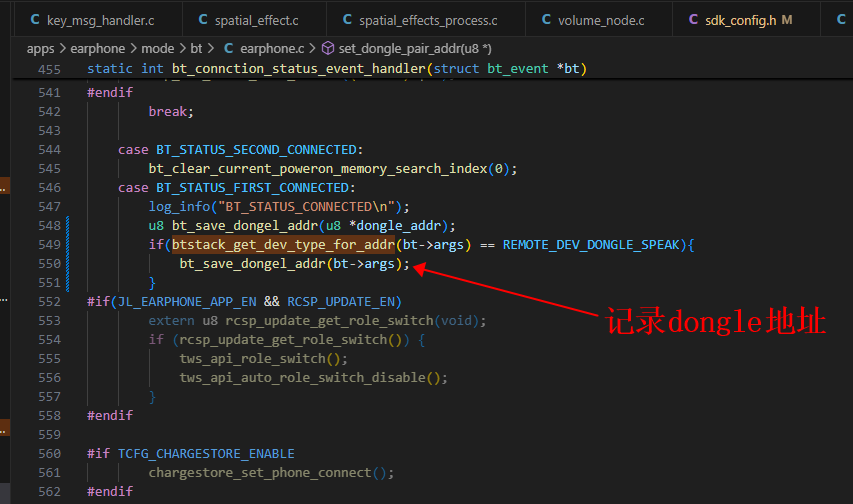
Task: Click the modified 'M' badge on sdk_config.h tab
Action: pos(787,20)
